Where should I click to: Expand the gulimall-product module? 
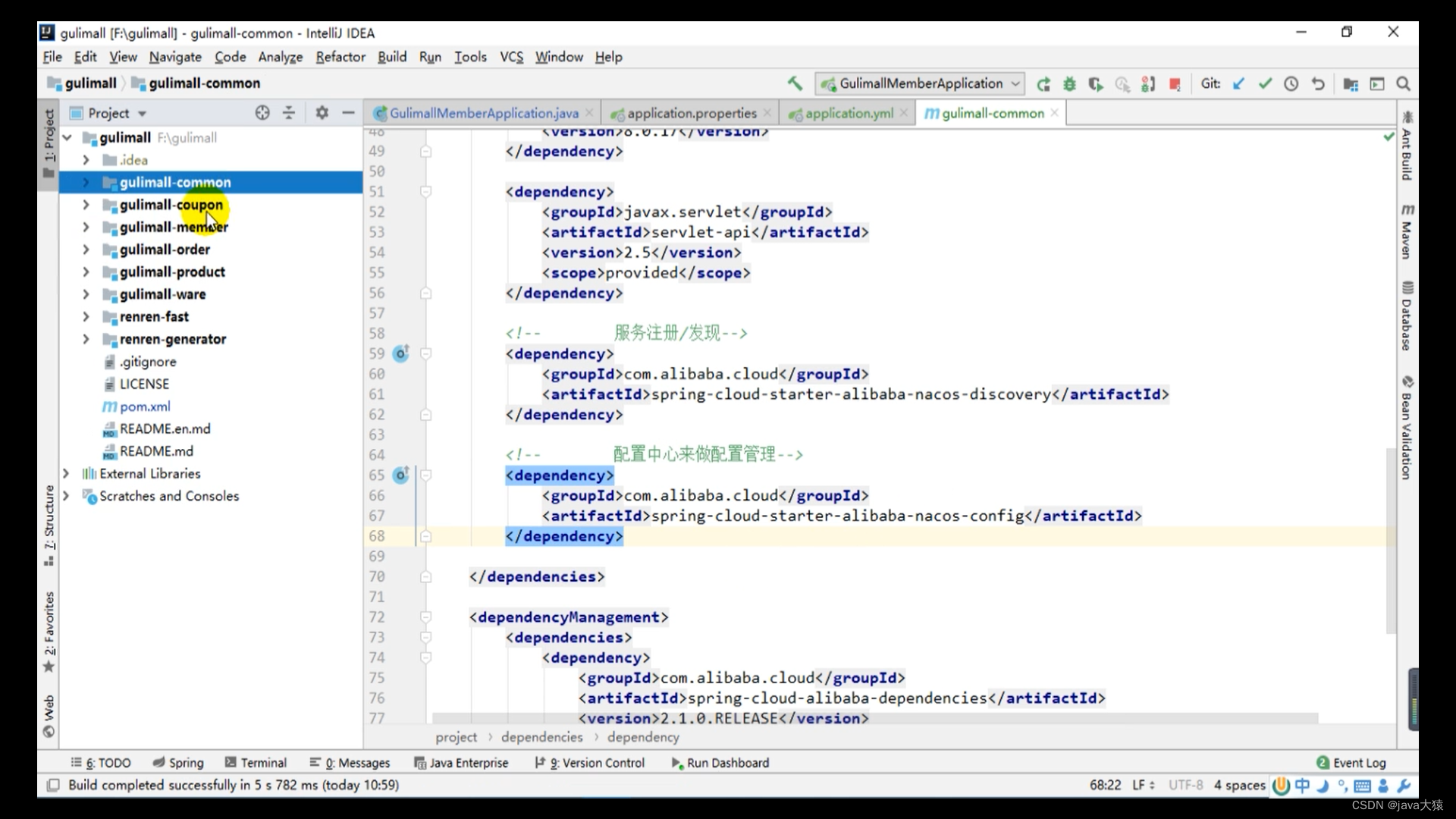pyautogui.click(x=86, y=271)
